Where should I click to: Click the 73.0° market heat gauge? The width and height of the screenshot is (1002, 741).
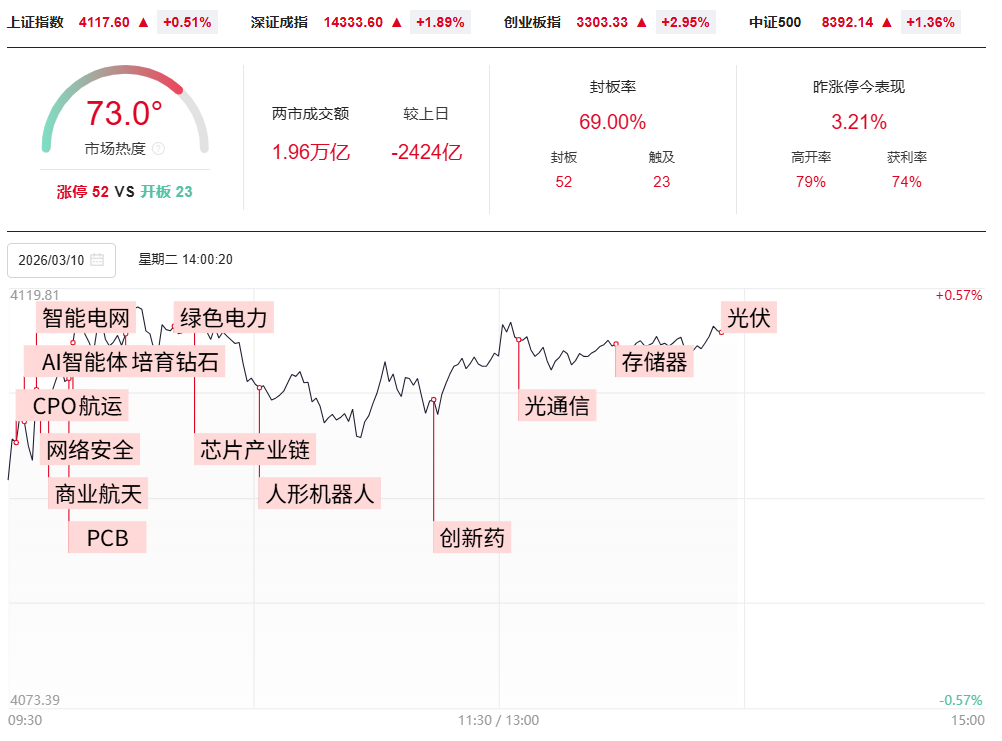click(124, 114)
